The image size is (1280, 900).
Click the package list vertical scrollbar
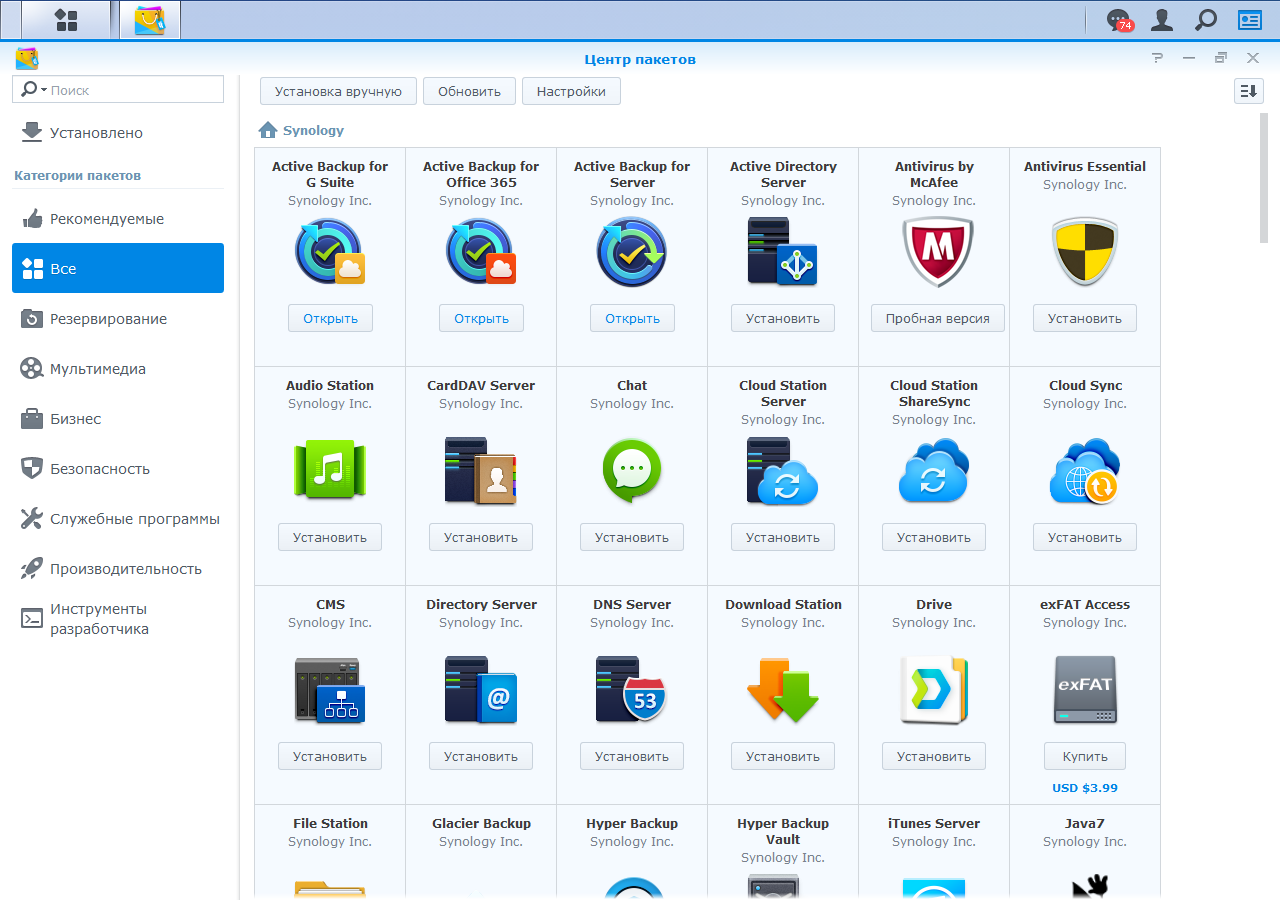pyautogui.click(x=1264, y=178)
